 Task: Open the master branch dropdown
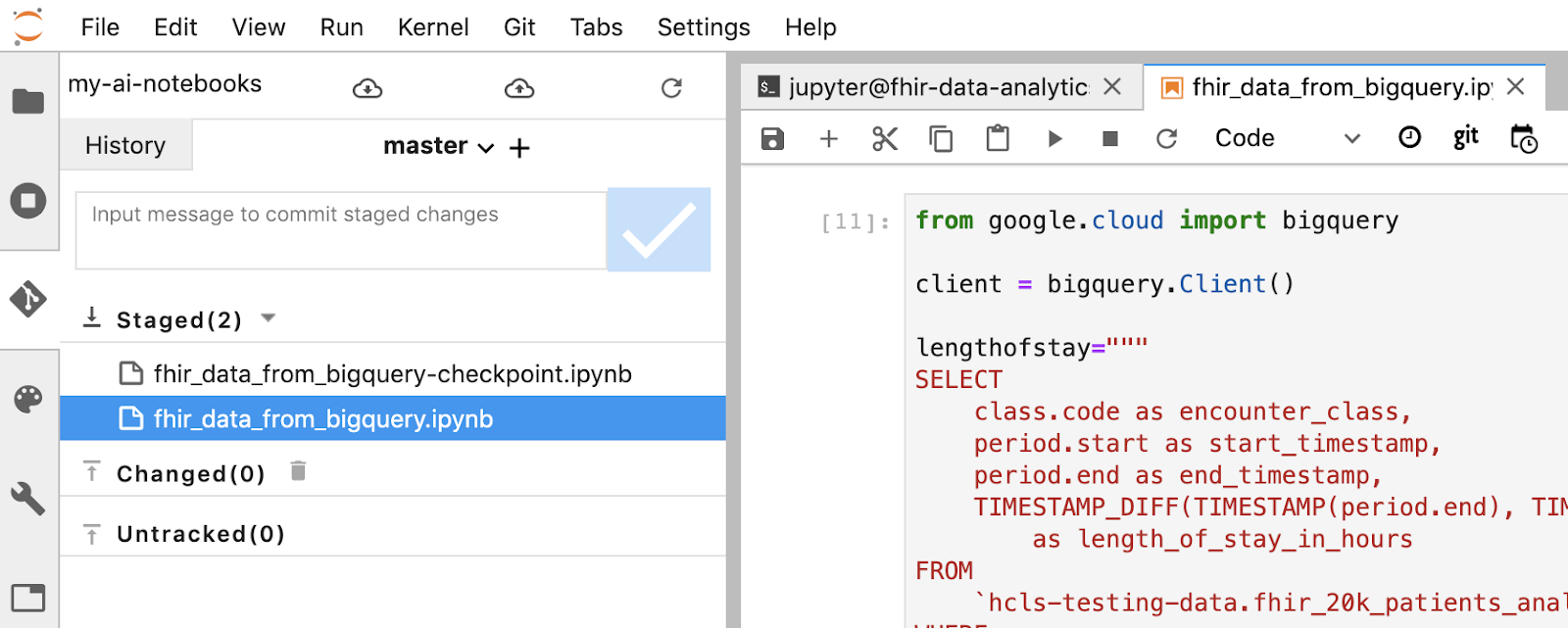point(438,147)
